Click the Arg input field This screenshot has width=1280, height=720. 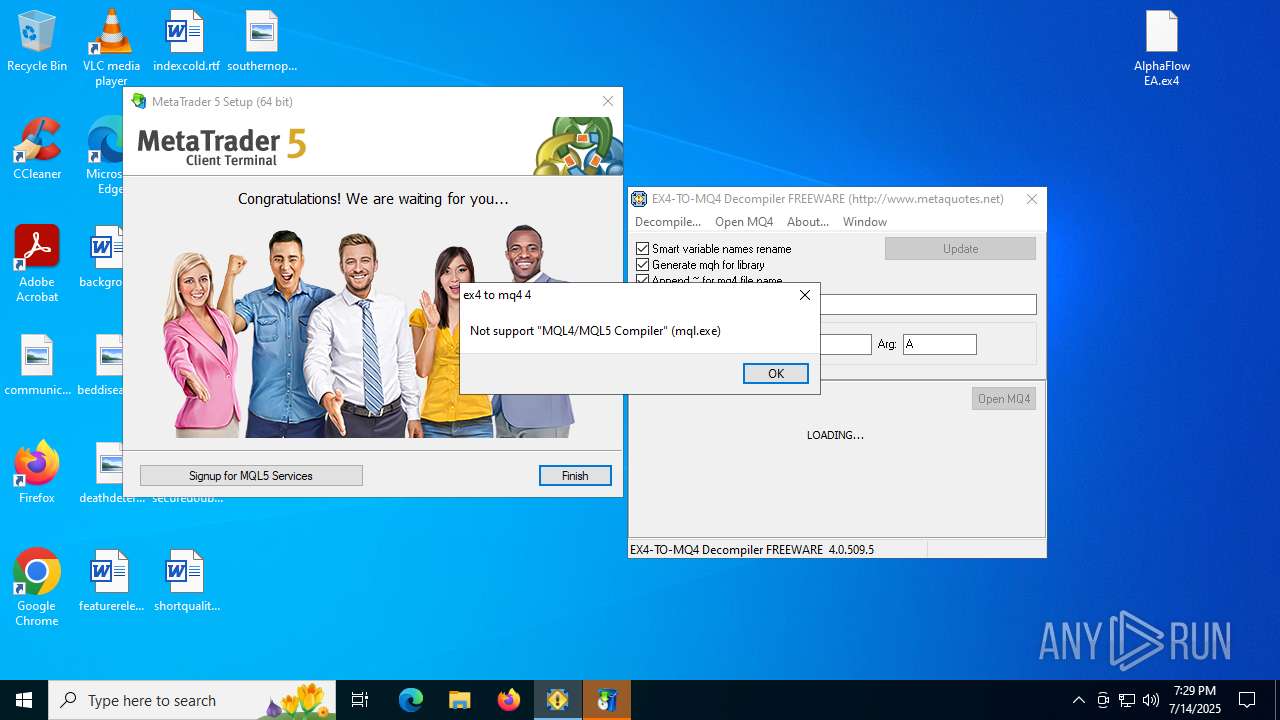click(x=940, y=344)
